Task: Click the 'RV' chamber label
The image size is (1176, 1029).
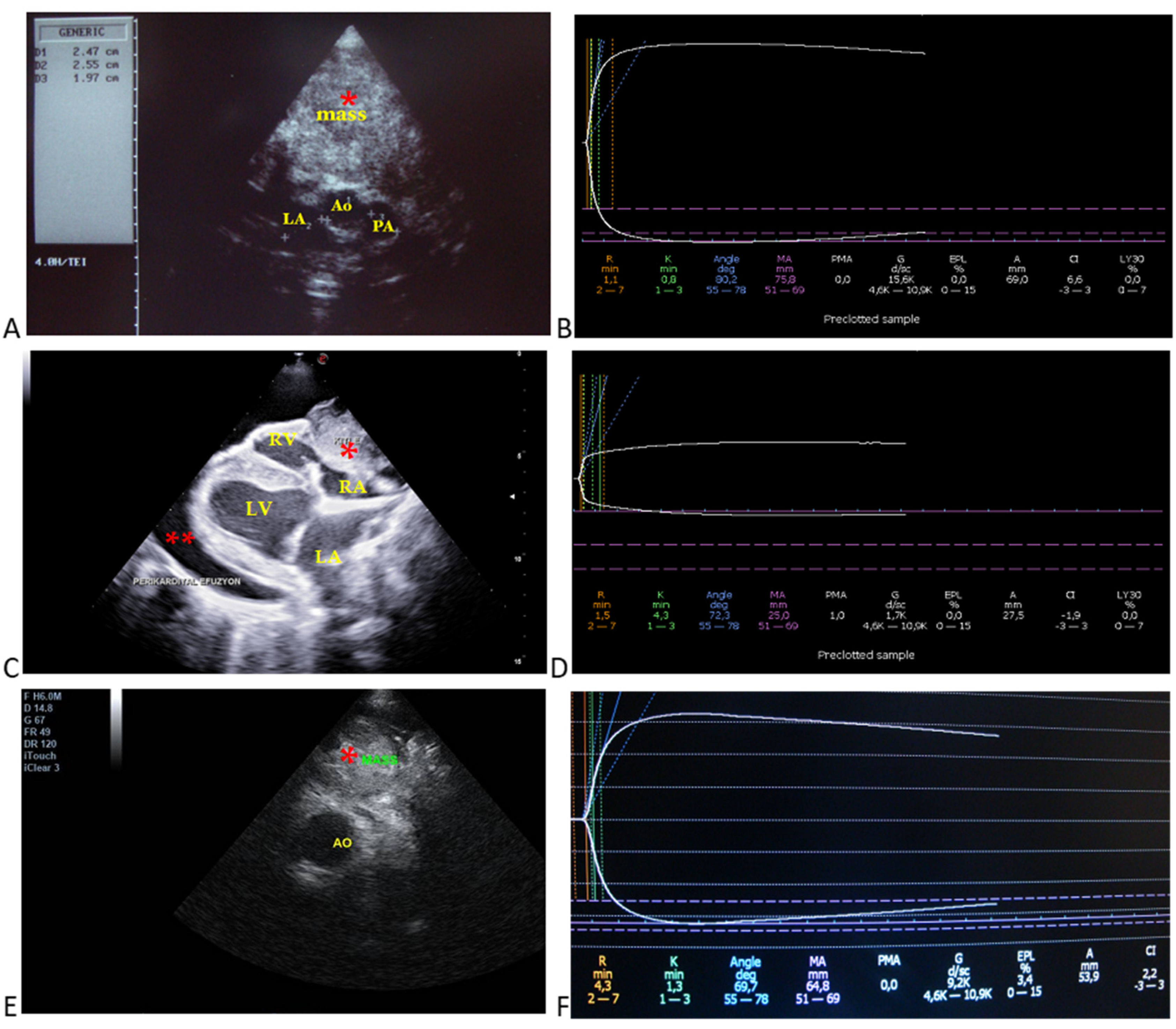Action: (x=283, y=440)
